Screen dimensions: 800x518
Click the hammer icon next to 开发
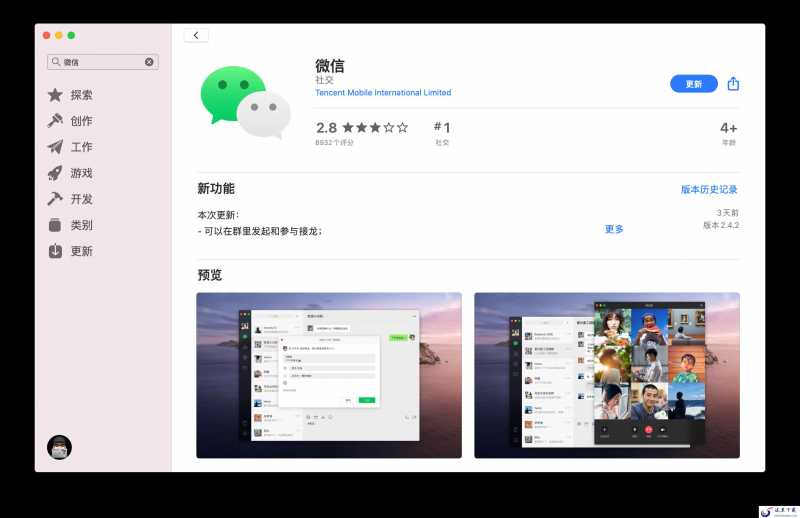click(55, 199)
